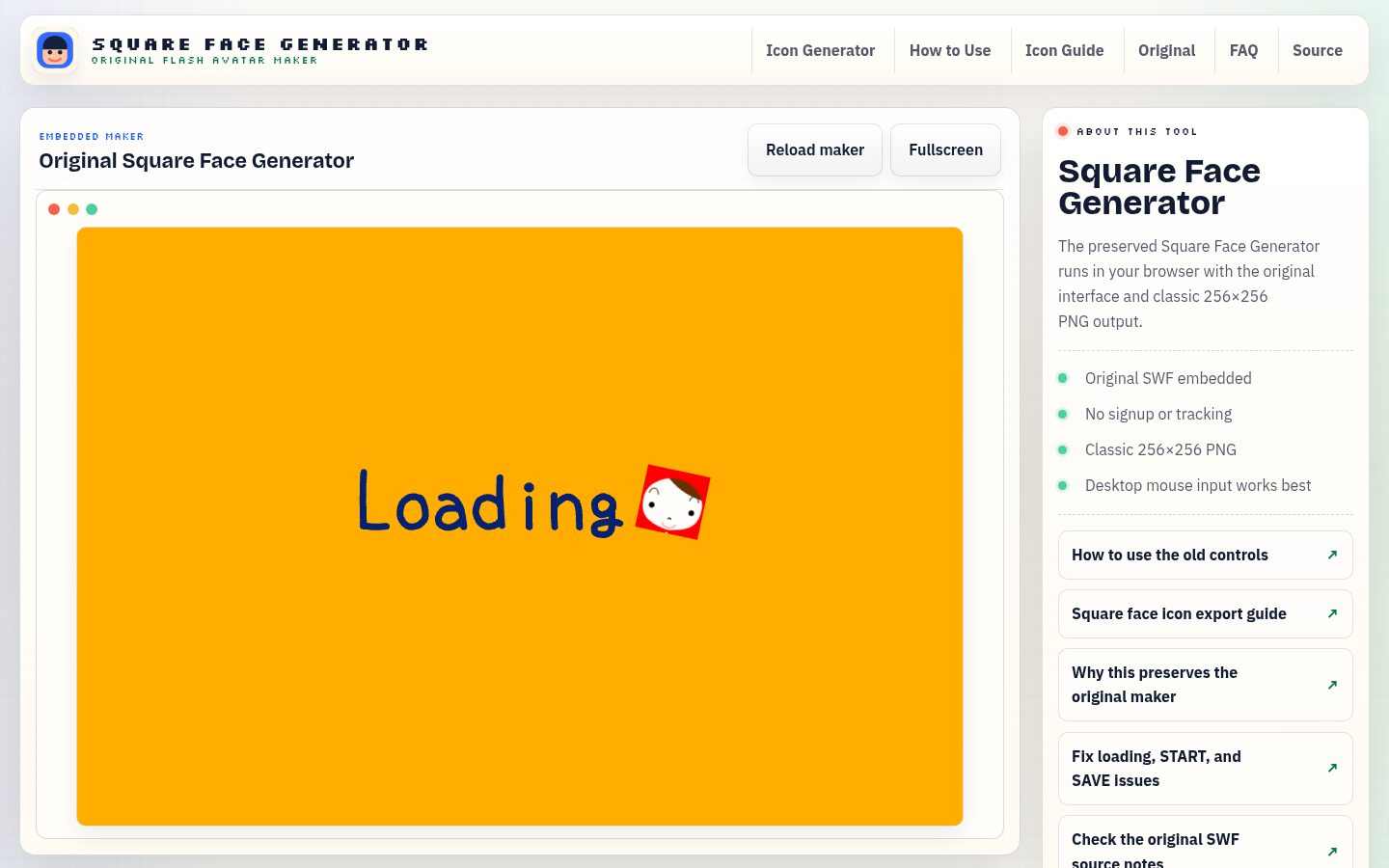Open 'Check the original SWF source notes'
This screenshot has width=1389, height=868.
click(x=1205, y=842)
